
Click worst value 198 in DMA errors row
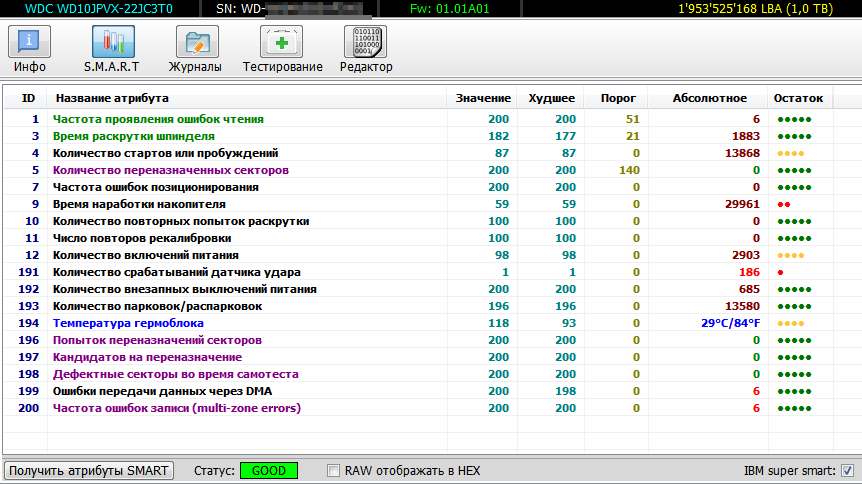[x=565, y=392]
